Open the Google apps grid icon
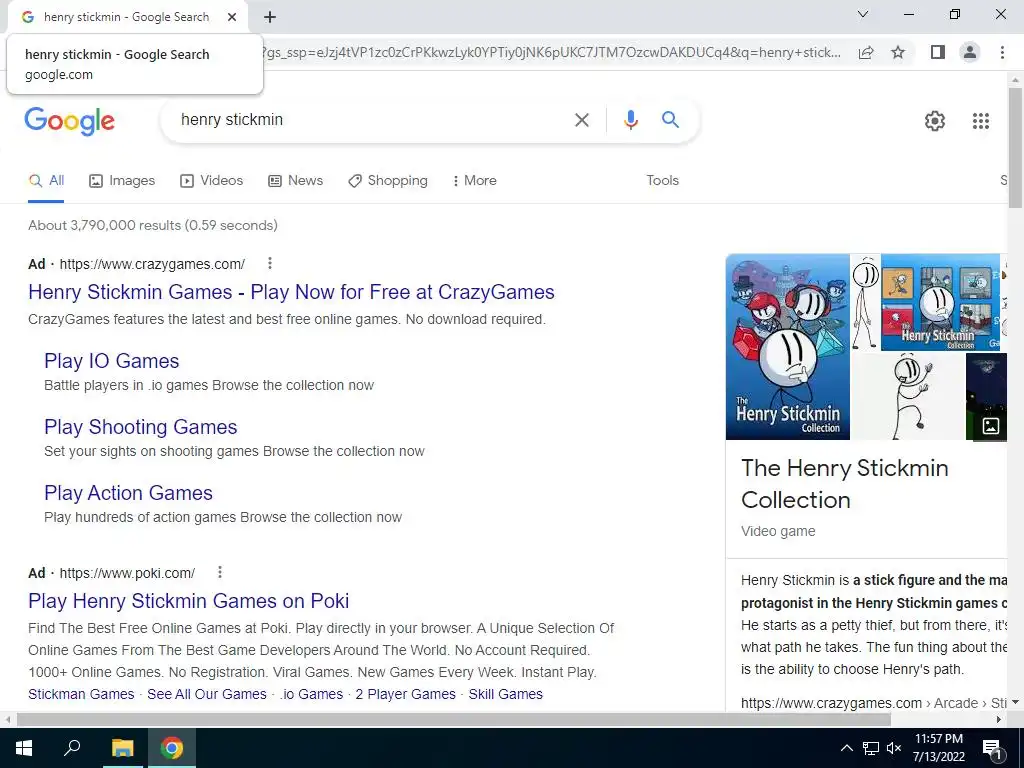This screenshot has width=1024, height=768. coord(980,121)
